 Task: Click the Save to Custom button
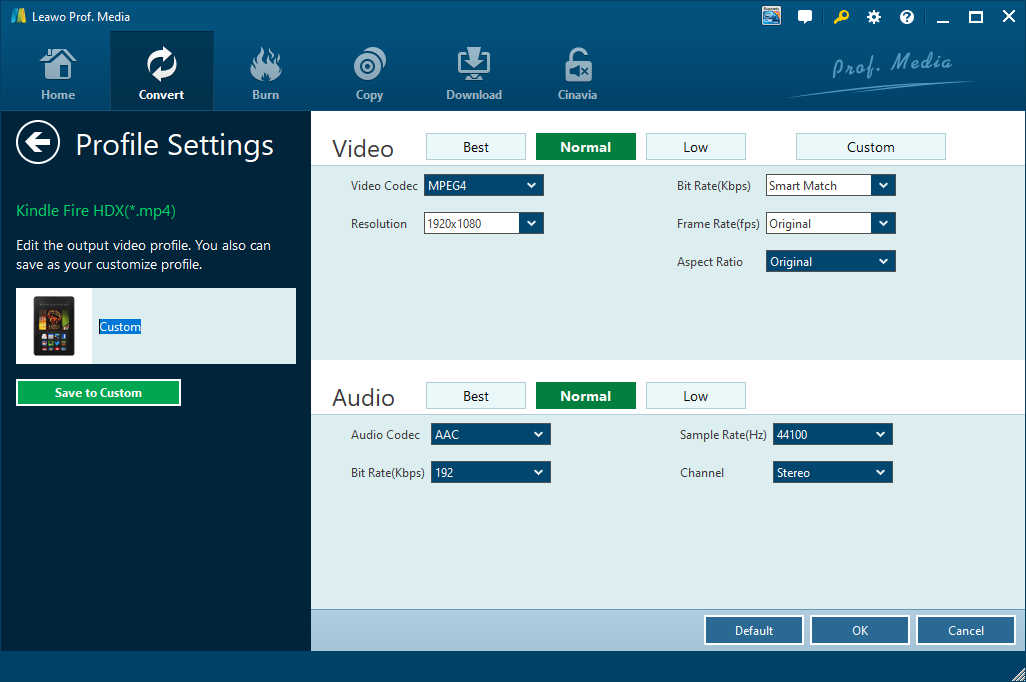pyautogui.click(x=98, y=393)
